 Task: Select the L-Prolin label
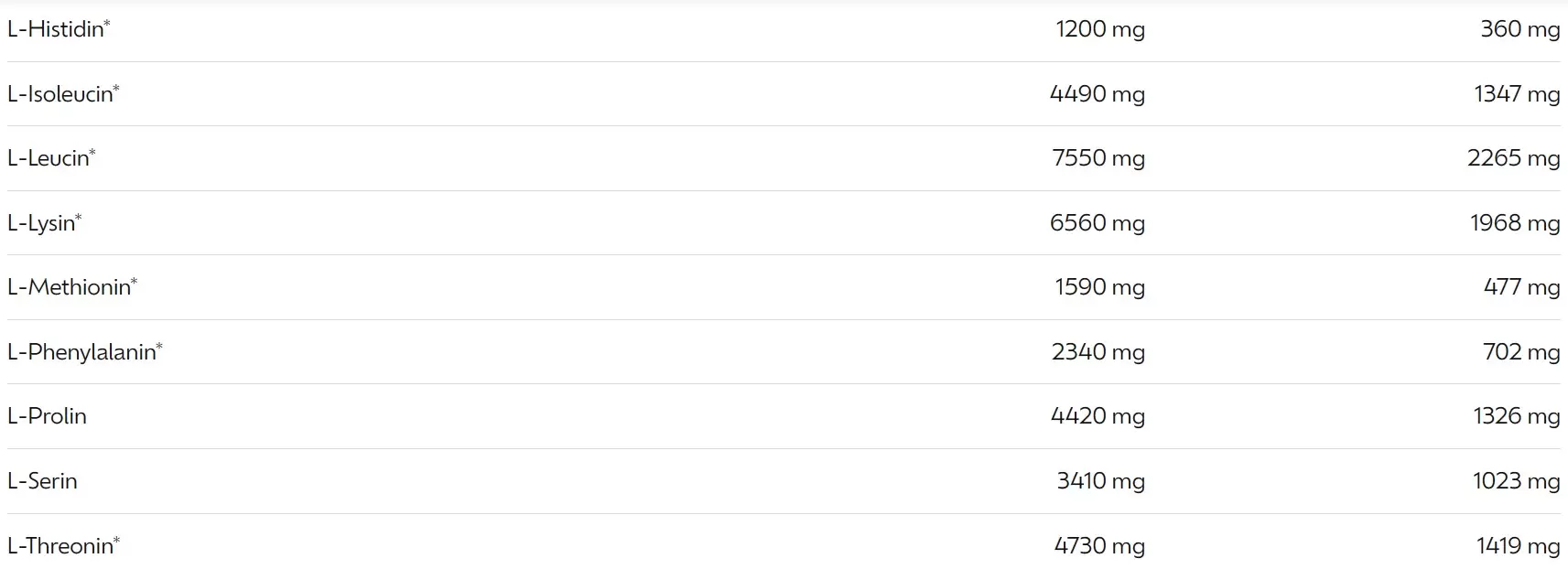(x=47, y=415)
